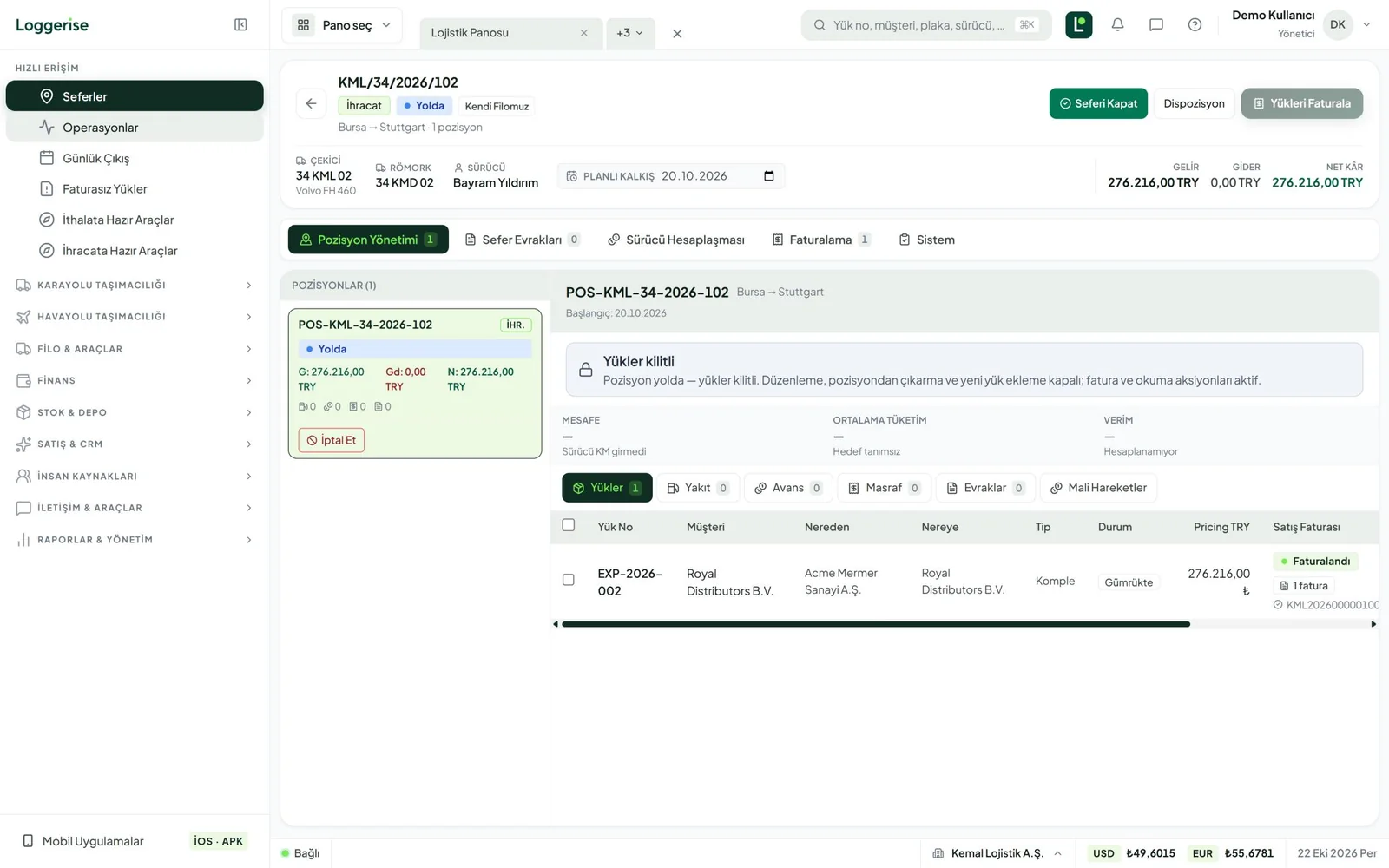Close the Lojistik Panosu tab
Viewport: 1389px width, 868px height.
[583, 33]
